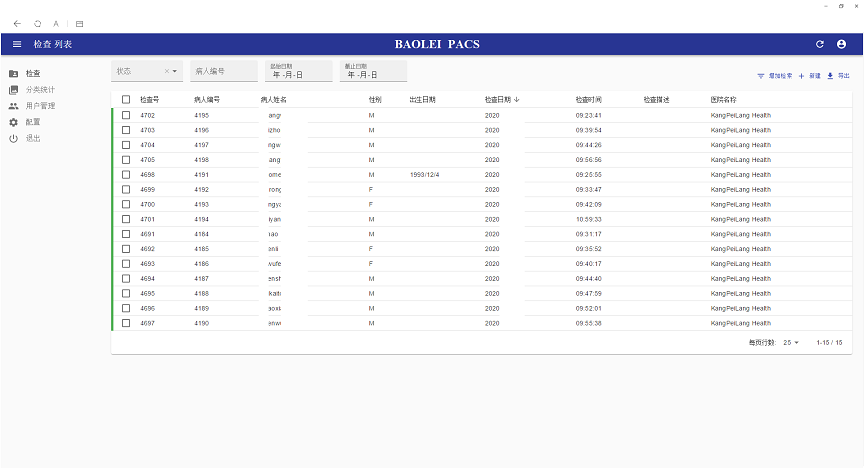Open the user account profile icon
This screenshot has width=864, height=468.
coord(841,44)
